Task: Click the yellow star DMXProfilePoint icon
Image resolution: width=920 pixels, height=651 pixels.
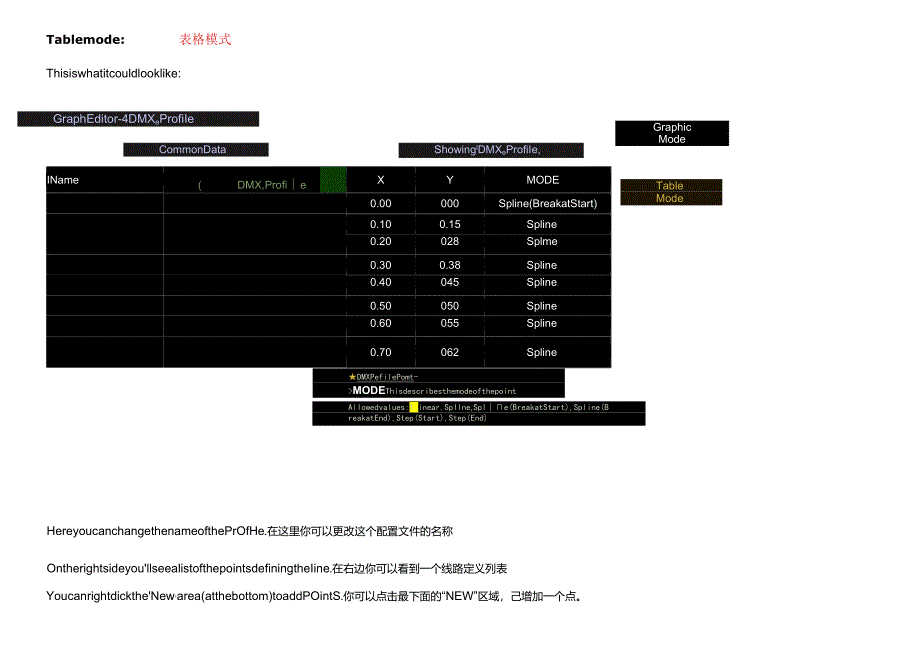Action: tap(352, 378)
